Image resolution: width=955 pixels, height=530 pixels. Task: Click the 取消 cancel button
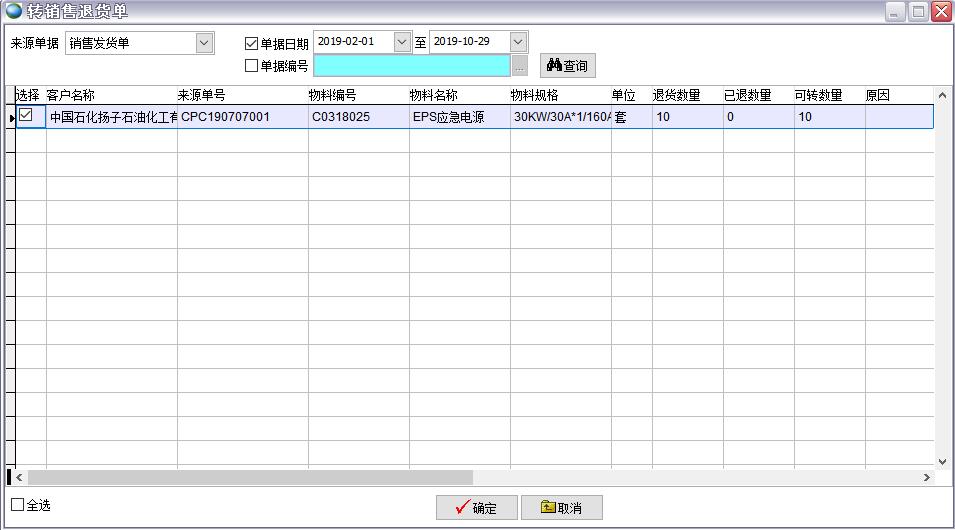click(x=561, y=508)
